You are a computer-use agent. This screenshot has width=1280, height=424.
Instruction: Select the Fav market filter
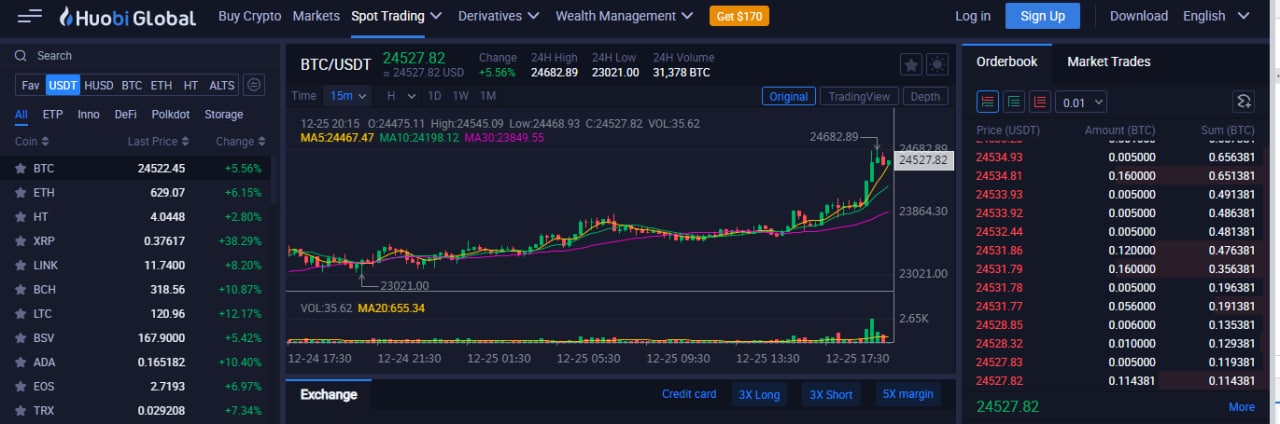coord(30,86)
